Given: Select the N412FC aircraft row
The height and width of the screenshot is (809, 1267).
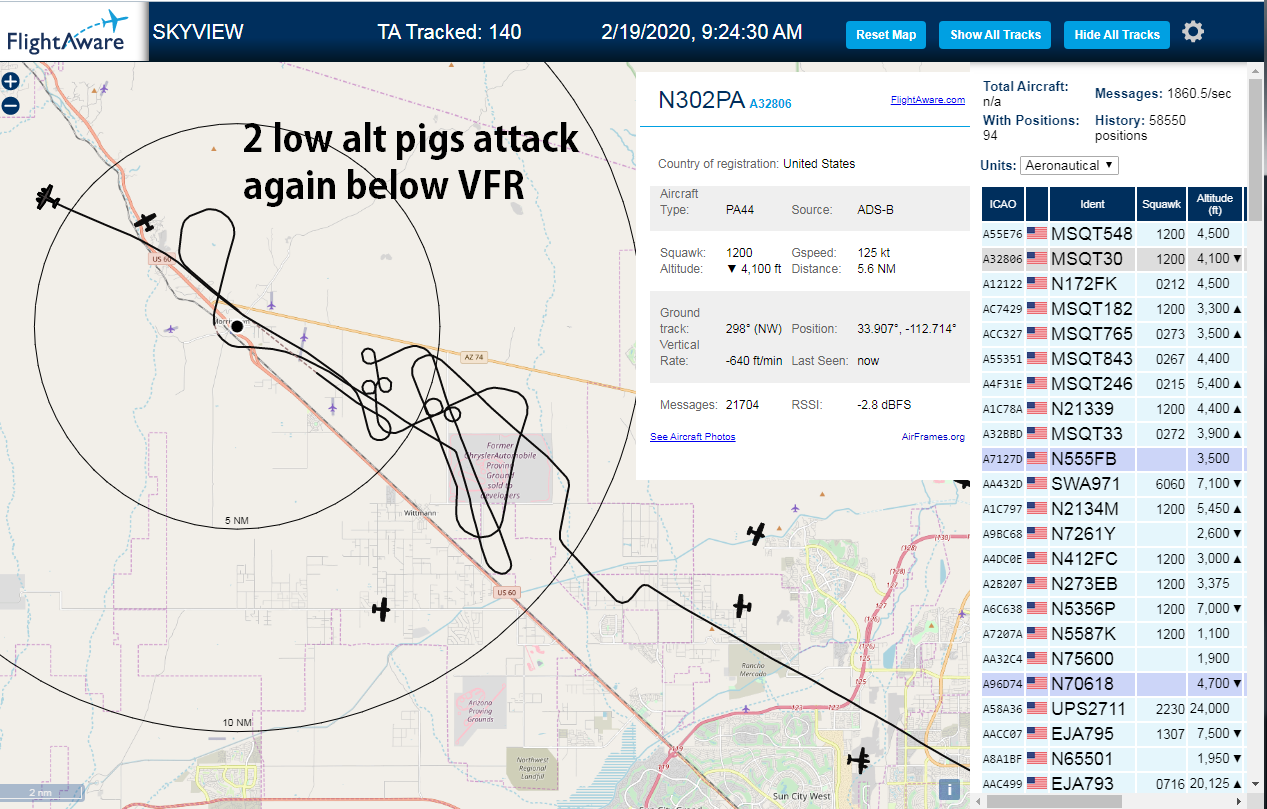Looking at the screenshot, I should [1113, 559].
